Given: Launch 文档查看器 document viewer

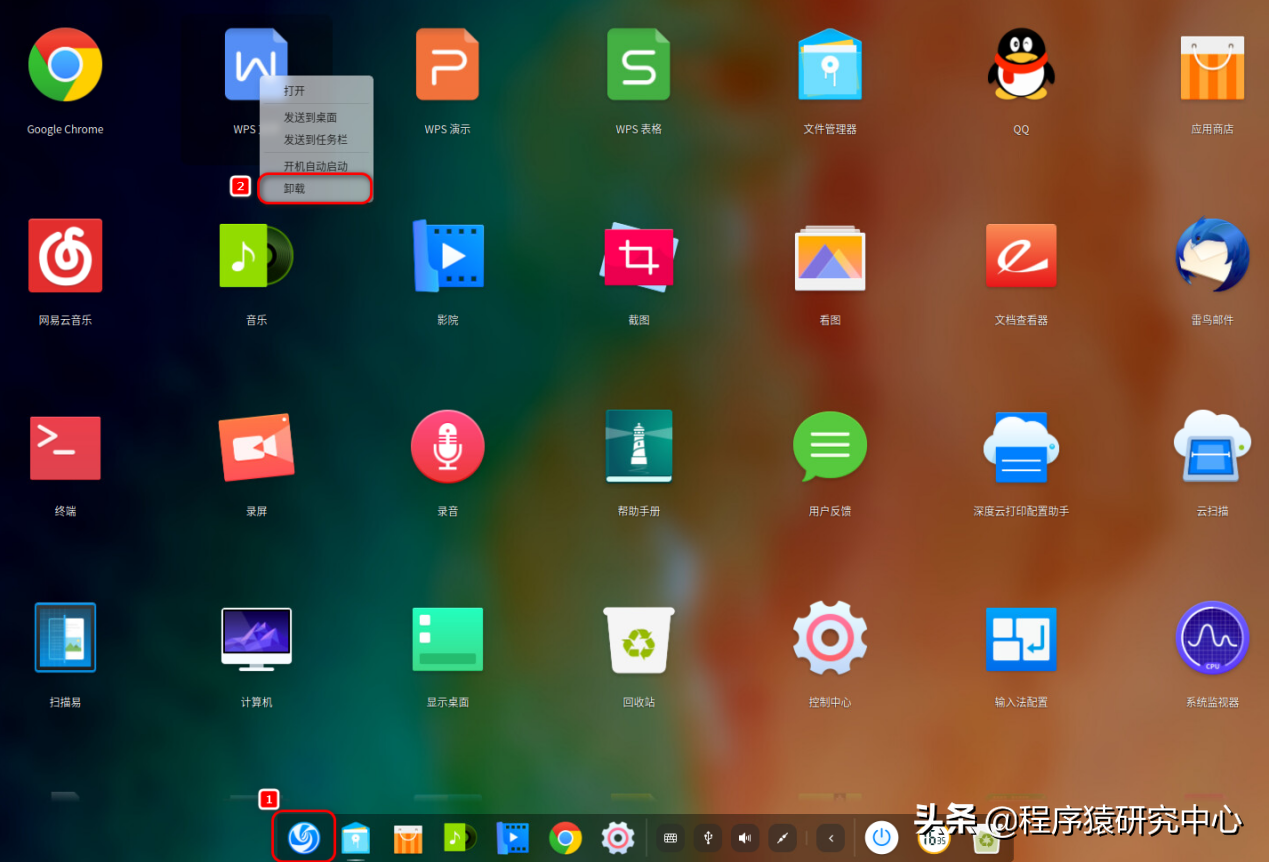Looking at the screenshot, I should (x=1021, y=255).
